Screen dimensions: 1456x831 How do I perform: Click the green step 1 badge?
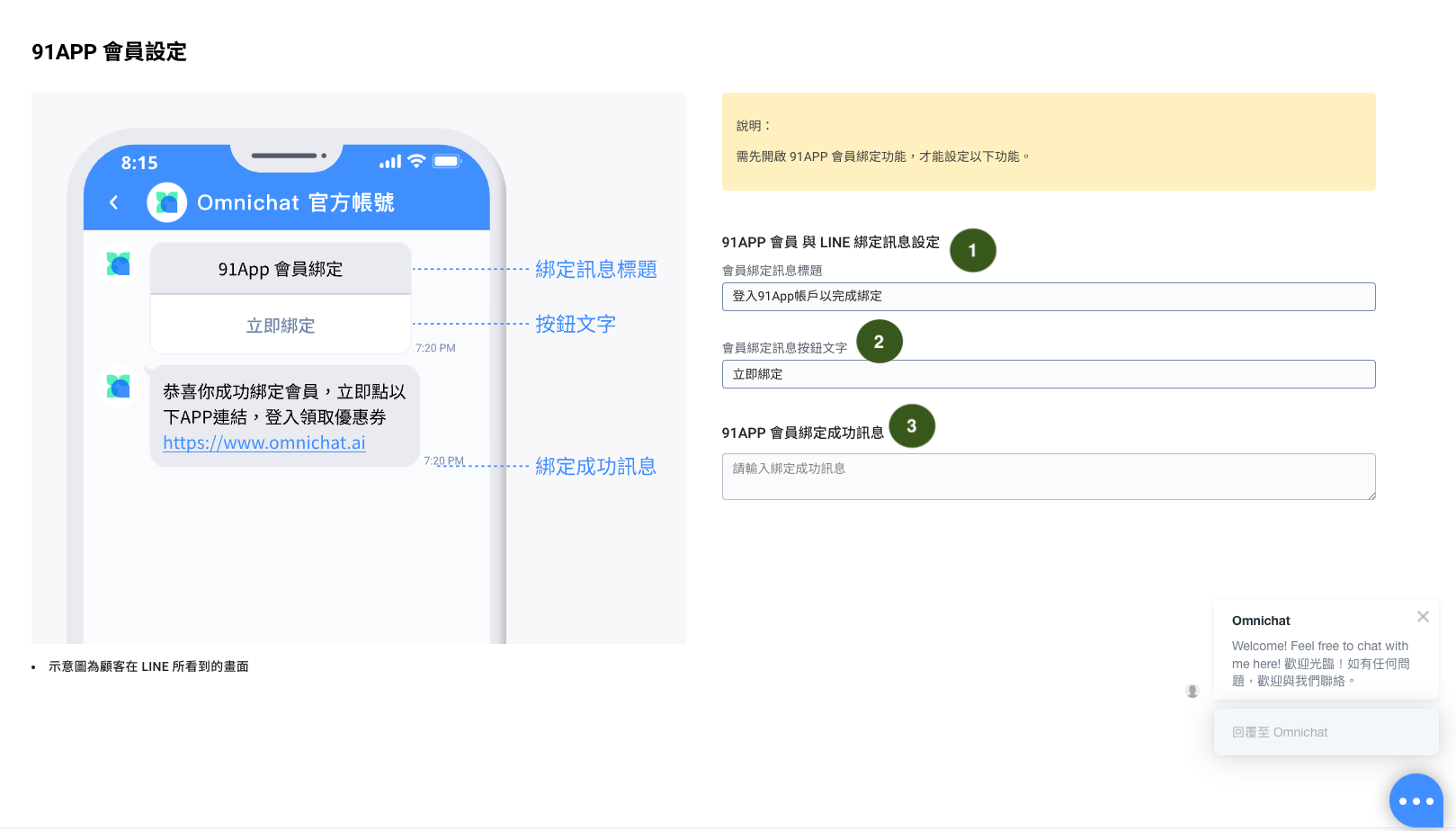[x=973, y=251]
